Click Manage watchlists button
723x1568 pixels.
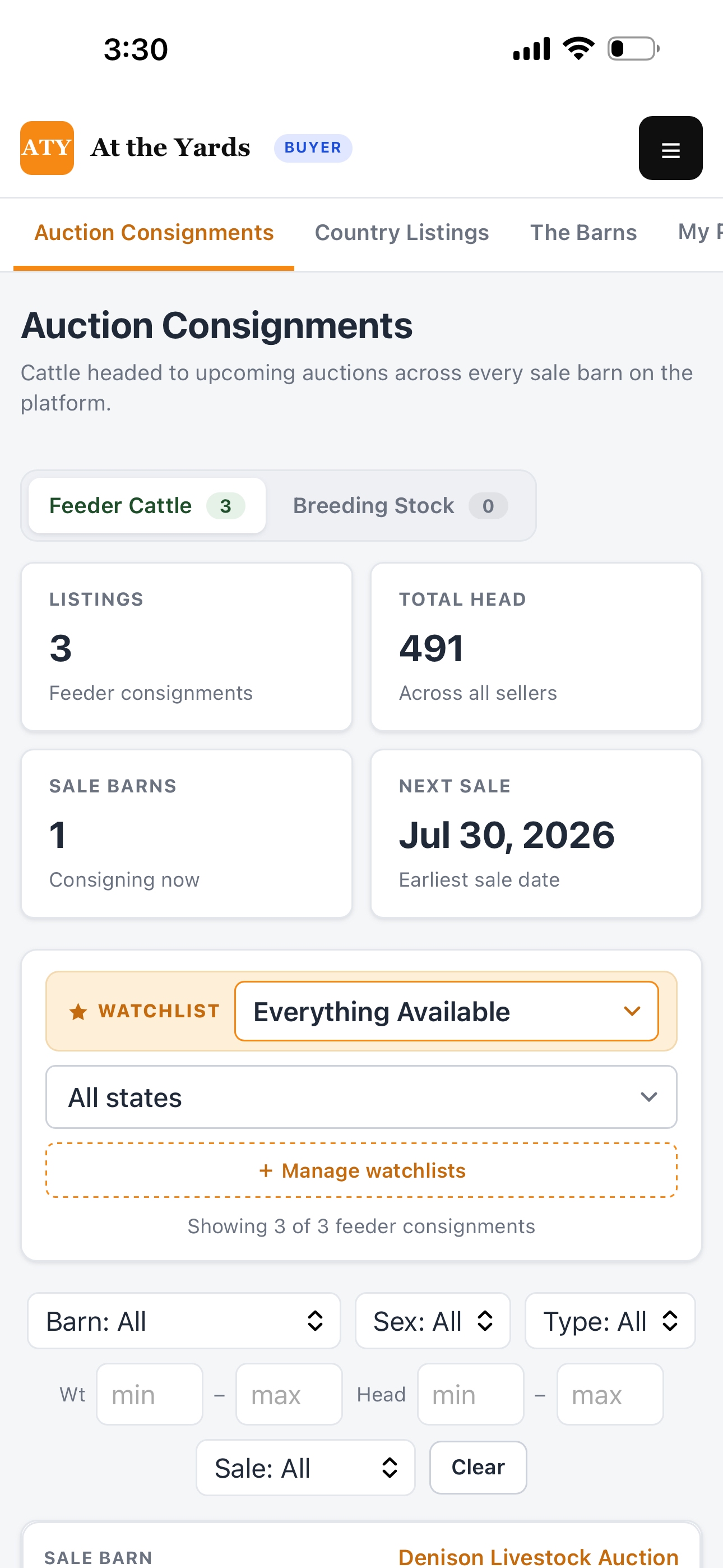[x=361, y=1170]
